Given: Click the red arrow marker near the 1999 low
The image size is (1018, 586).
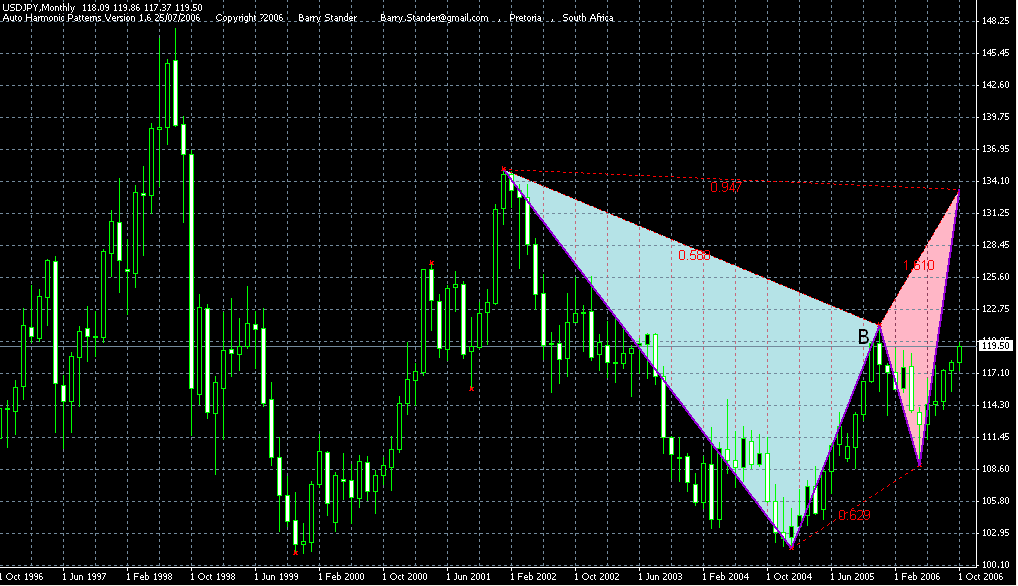Looking at the screenshot, I should (295, 552).
